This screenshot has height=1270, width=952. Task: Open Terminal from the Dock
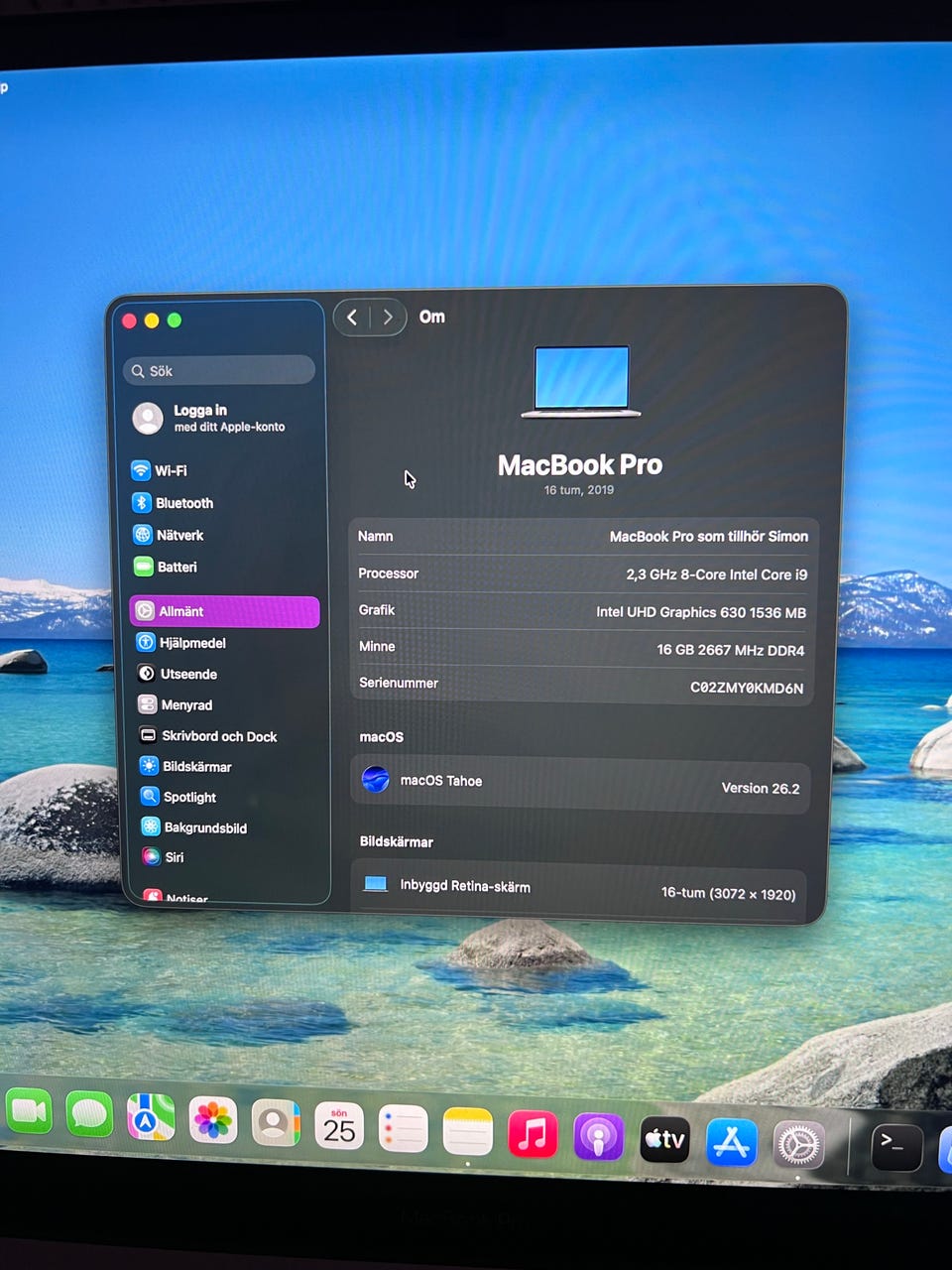(895, 1147)
